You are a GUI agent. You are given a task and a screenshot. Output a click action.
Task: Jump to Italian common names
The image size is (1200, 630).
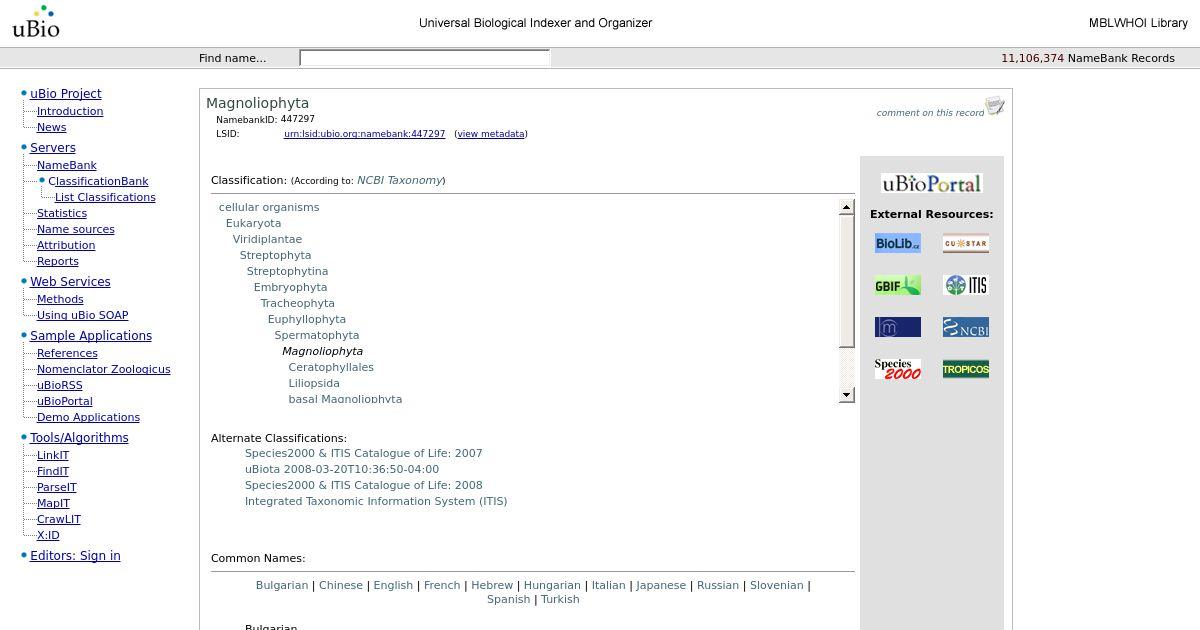608,585
